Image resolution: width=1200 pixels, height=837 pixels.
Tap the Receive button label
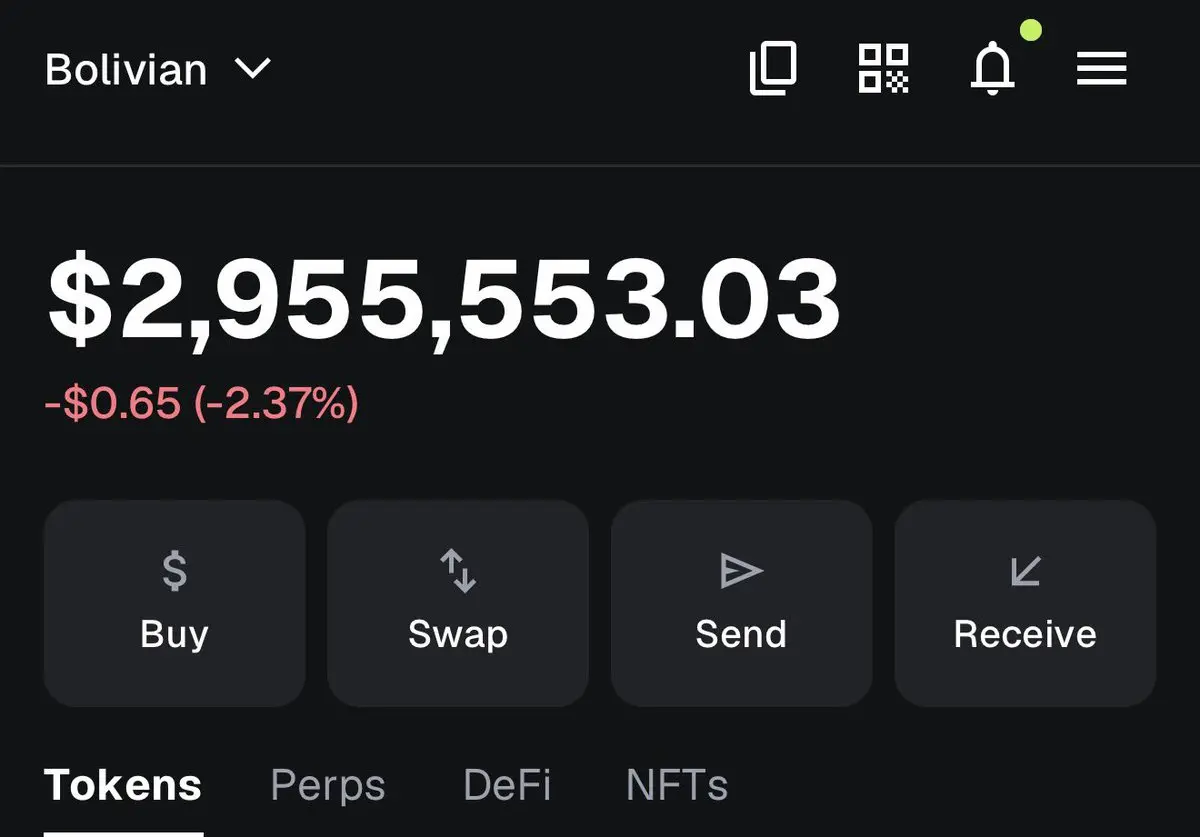click(x=1025, y=634)
